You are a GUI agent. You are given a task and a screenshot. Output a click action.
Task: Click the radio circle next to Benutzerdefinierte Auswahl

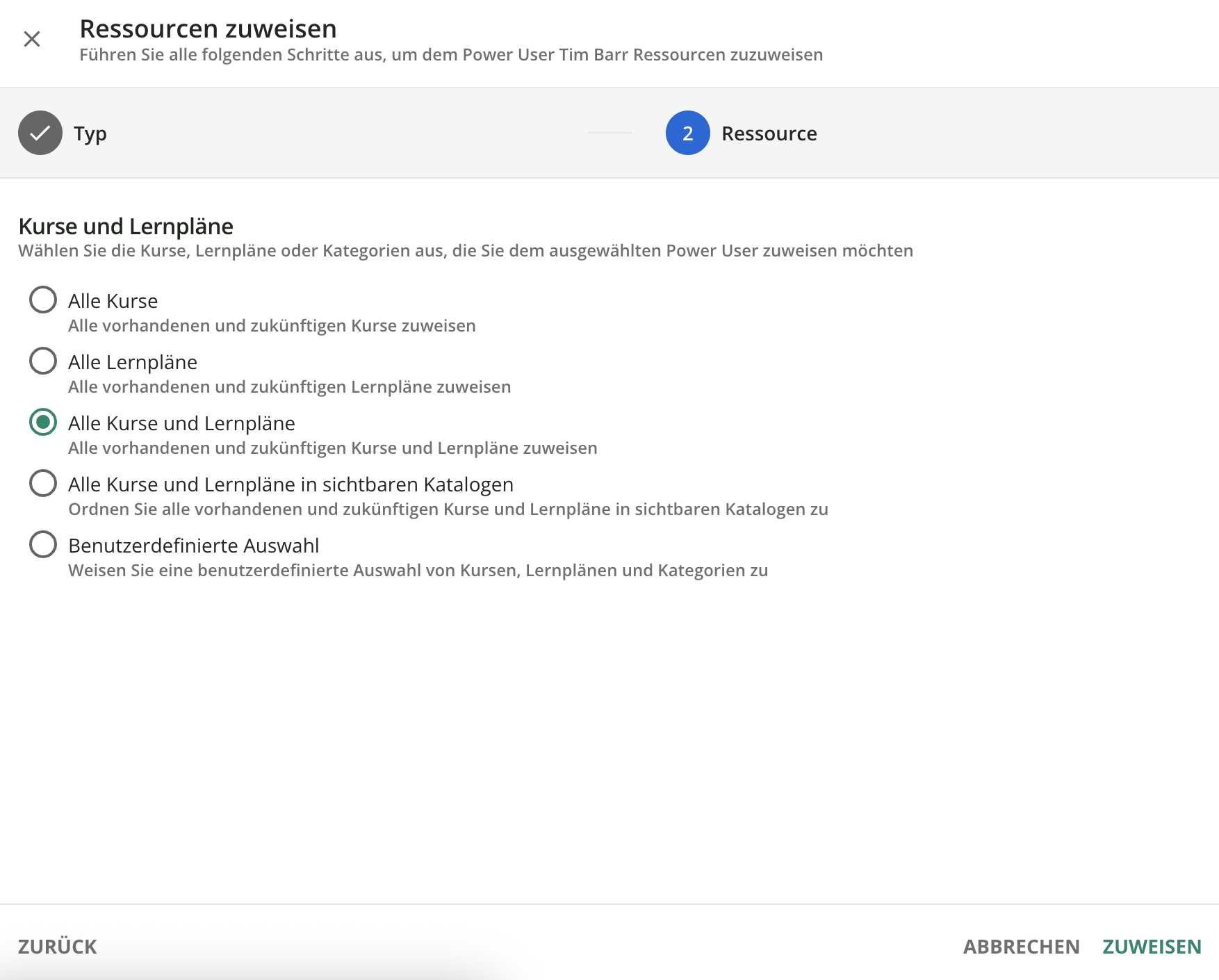[42, 544]
